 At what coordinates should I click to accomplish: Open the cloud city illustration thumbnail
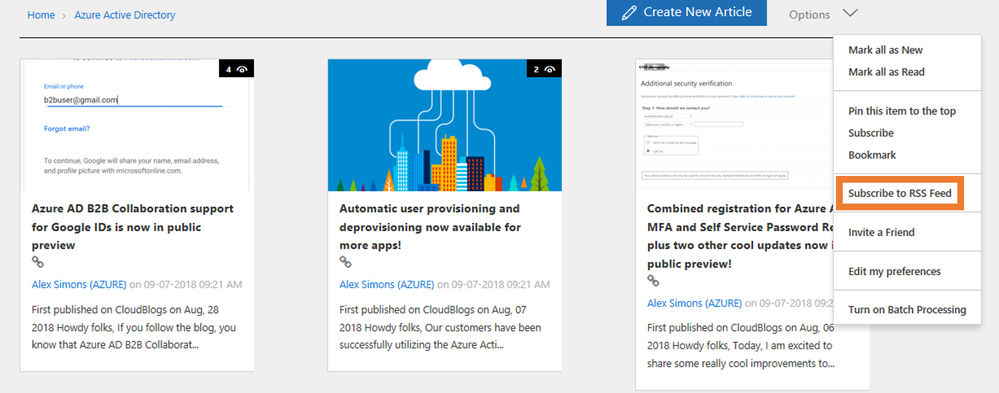445,125
